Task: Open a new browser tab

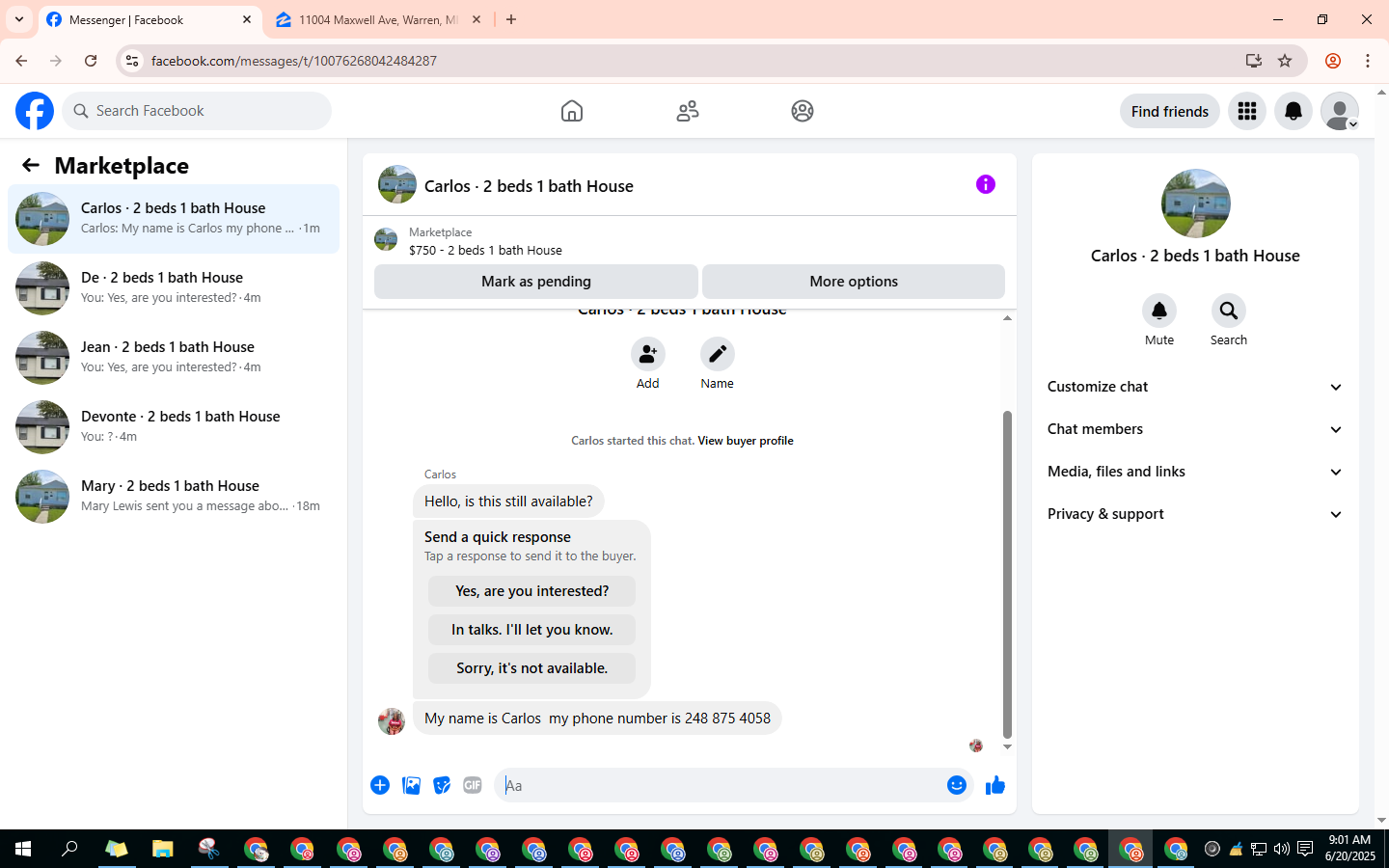Action: [x=511, y=19]
